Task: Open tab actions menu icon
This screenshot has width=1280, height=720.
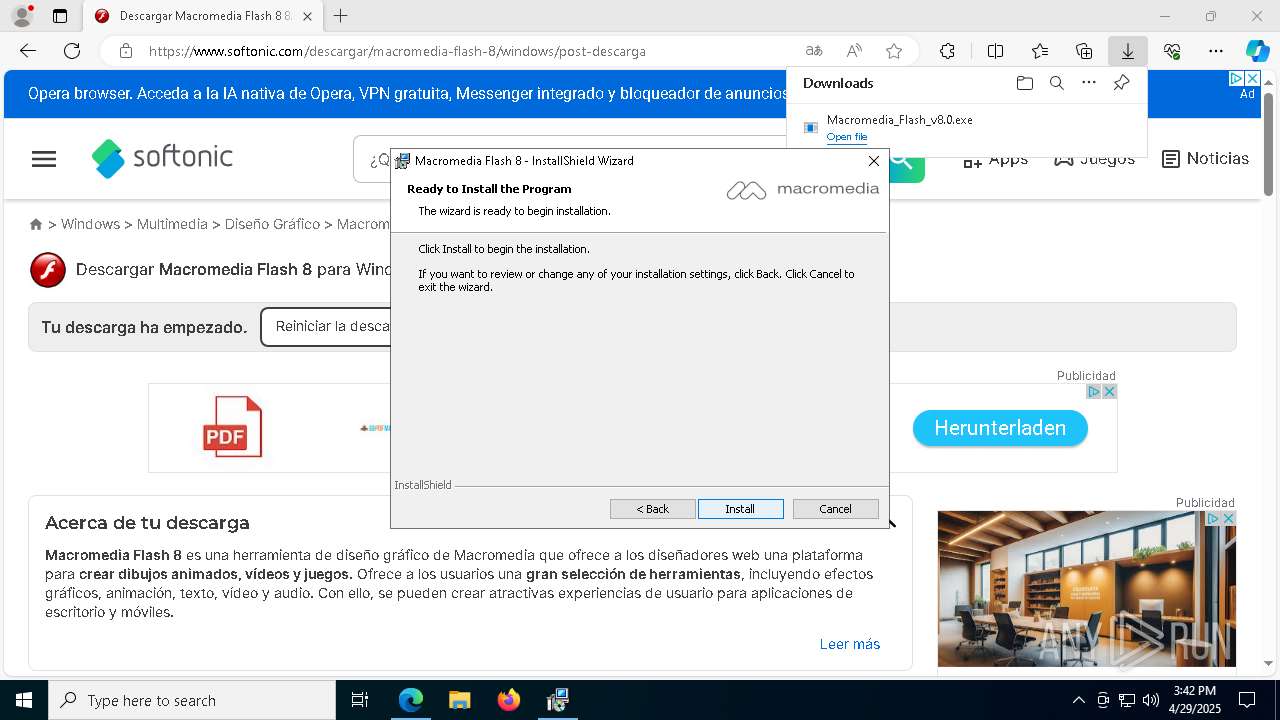Action: [60, 16]
